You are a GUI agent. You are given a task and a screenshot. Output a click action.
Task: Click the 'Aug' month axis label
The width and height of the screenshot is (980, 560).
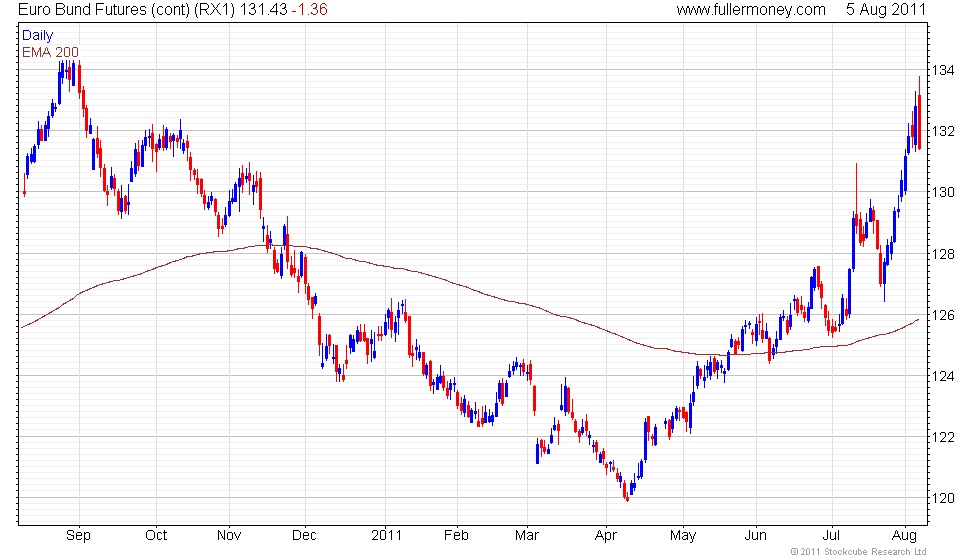click(x=904, y=536)
